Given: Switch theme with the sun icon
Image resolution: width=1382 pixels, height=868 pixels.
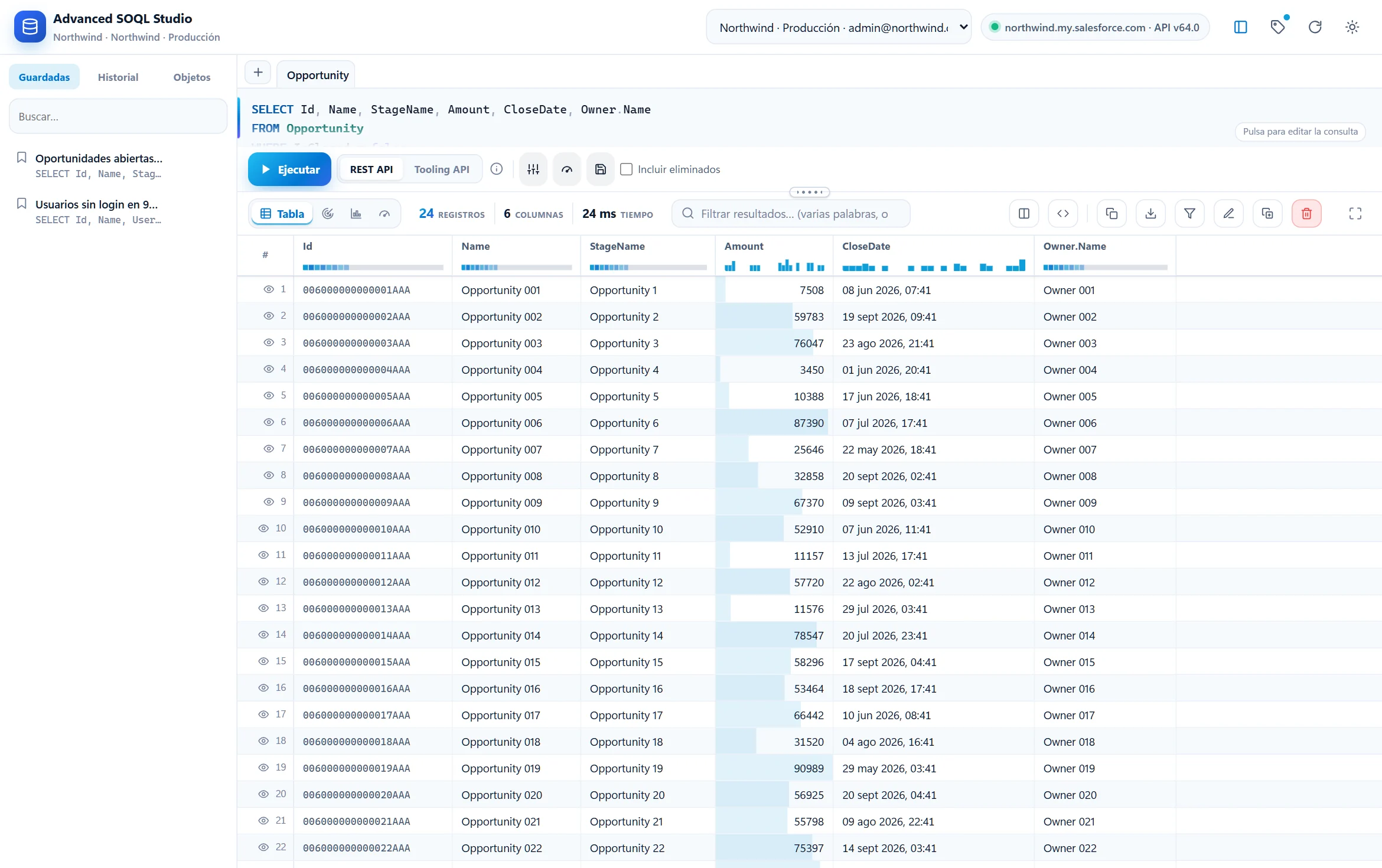Looking at the screenshot, I should (x=1352, y=27).
